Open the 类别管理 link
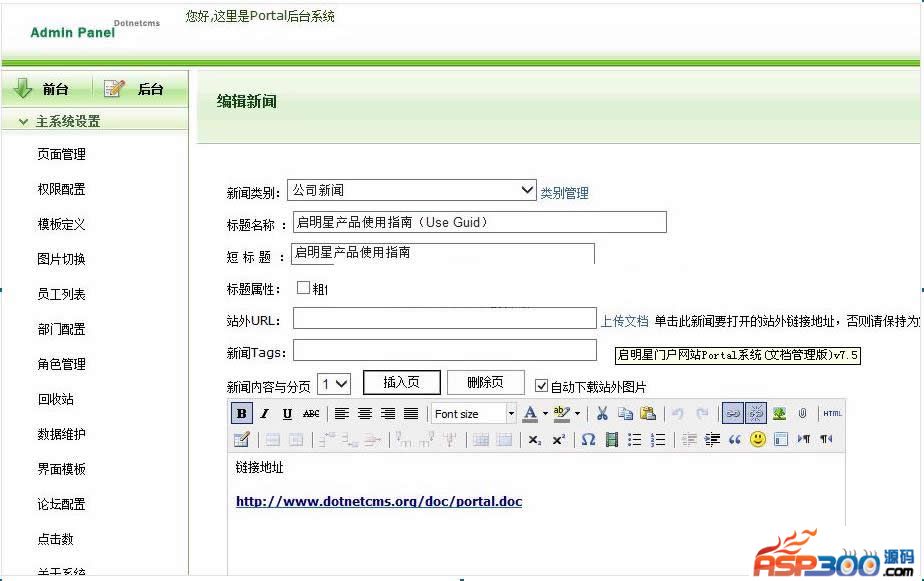The image size is (924, 581). tap(565, 193)
